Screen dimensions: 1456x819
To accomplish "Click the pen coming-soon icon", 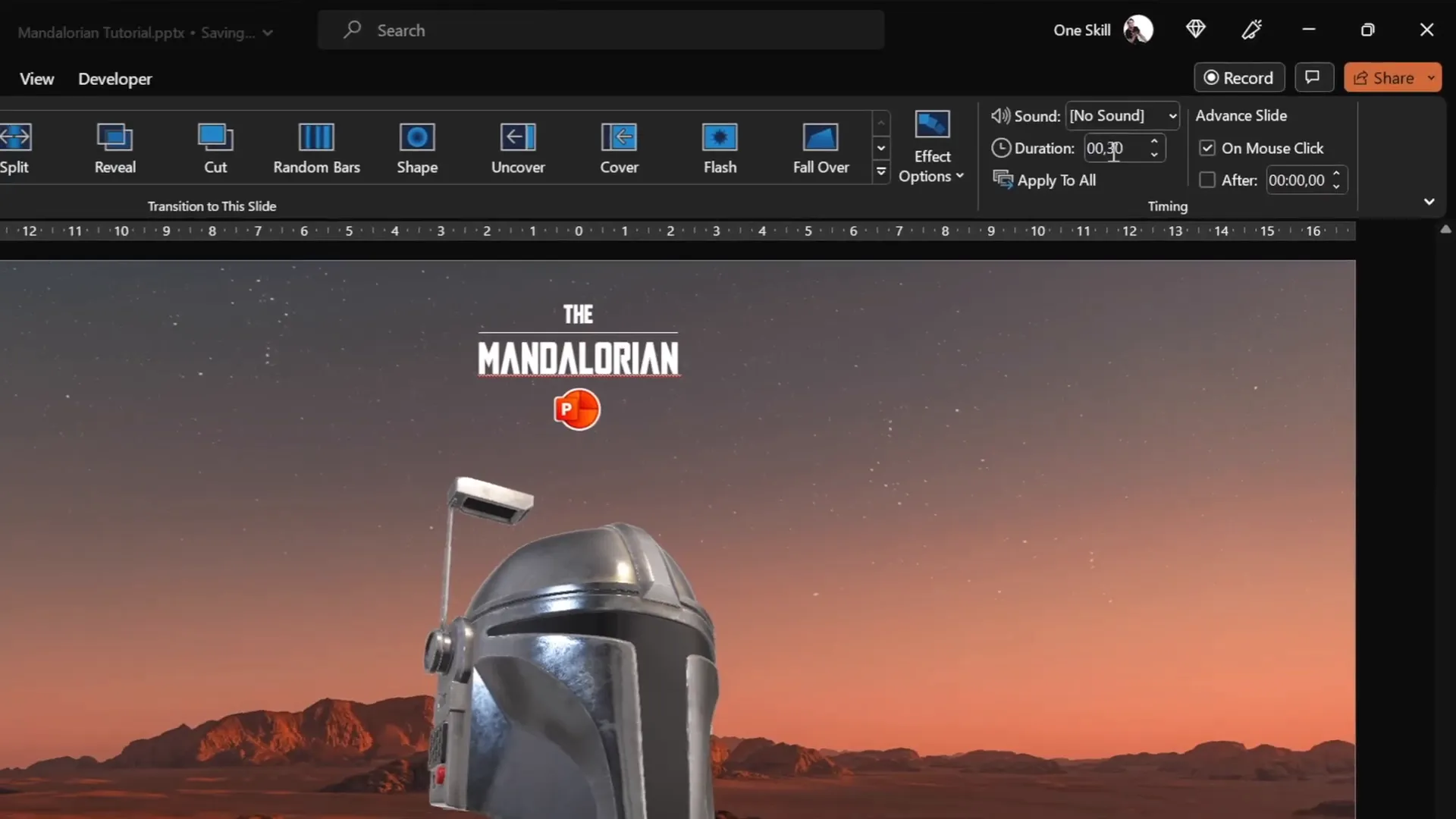I will coord(1252,30).
